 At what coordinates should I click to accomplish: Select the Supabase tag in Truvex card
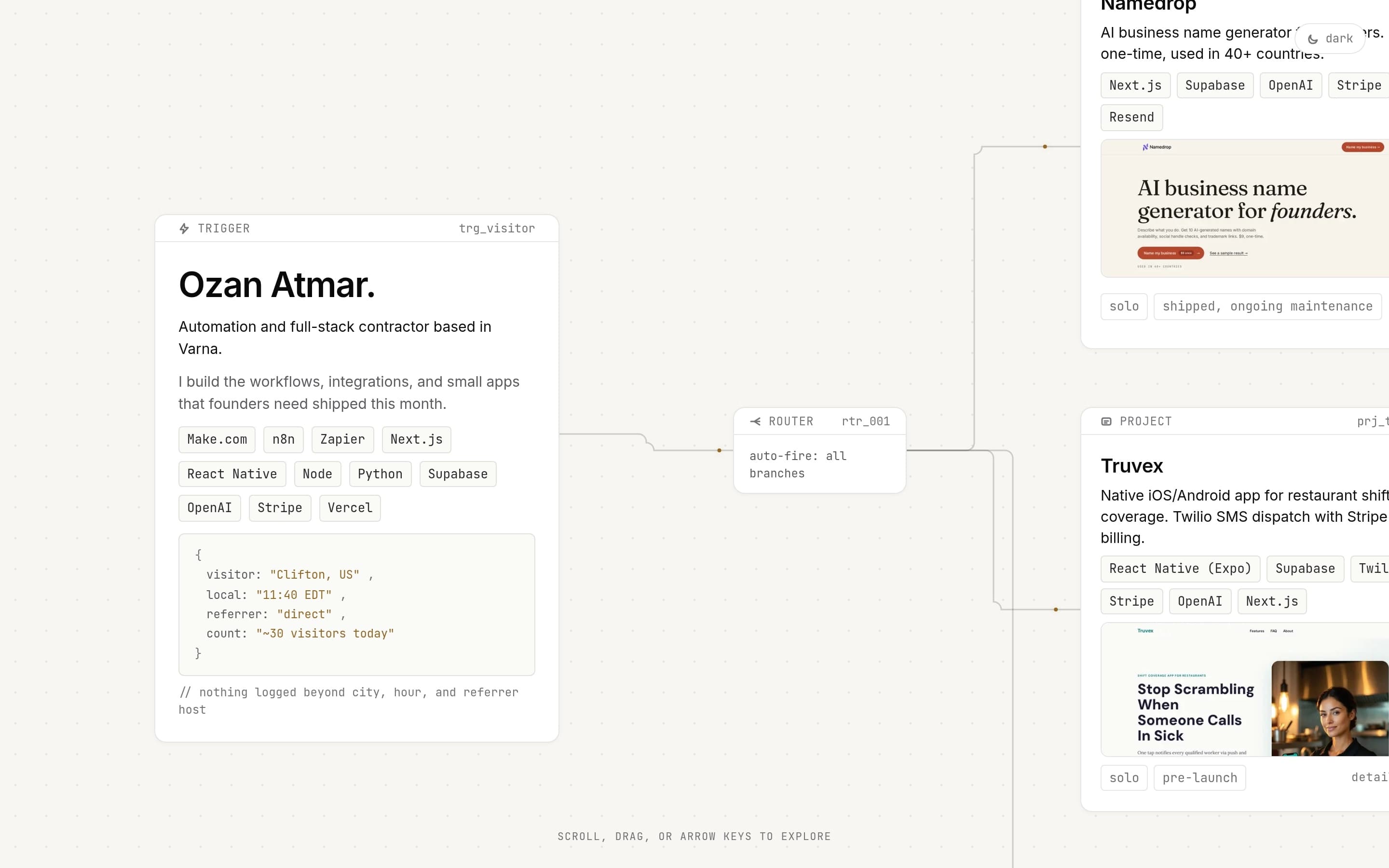[1305, 569]
